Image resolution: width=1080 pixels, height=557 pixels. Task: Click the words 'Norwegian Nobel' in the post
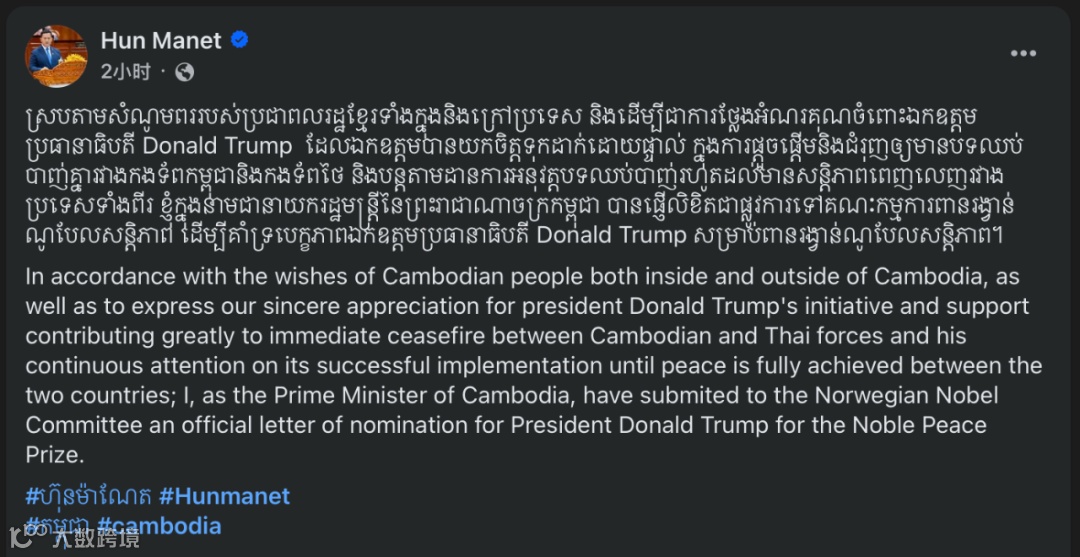(908, 395)
